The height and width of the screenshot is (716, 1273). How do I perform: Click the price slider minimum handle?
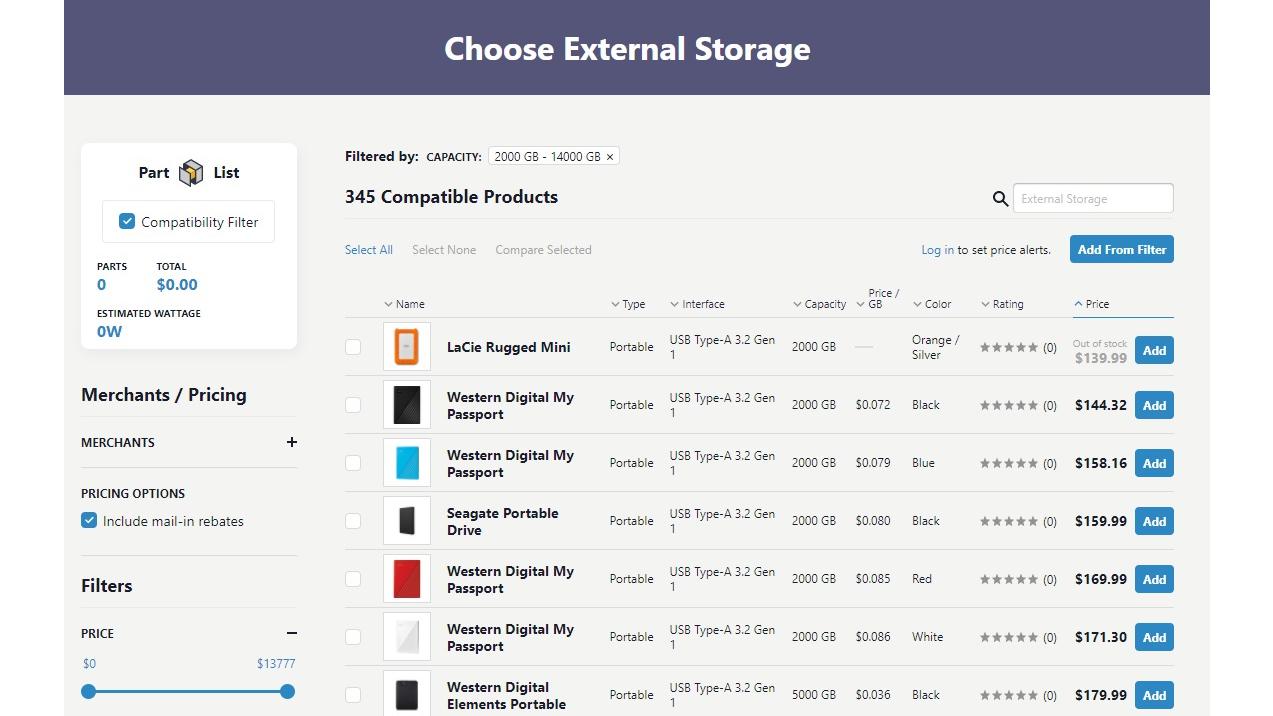89,691
